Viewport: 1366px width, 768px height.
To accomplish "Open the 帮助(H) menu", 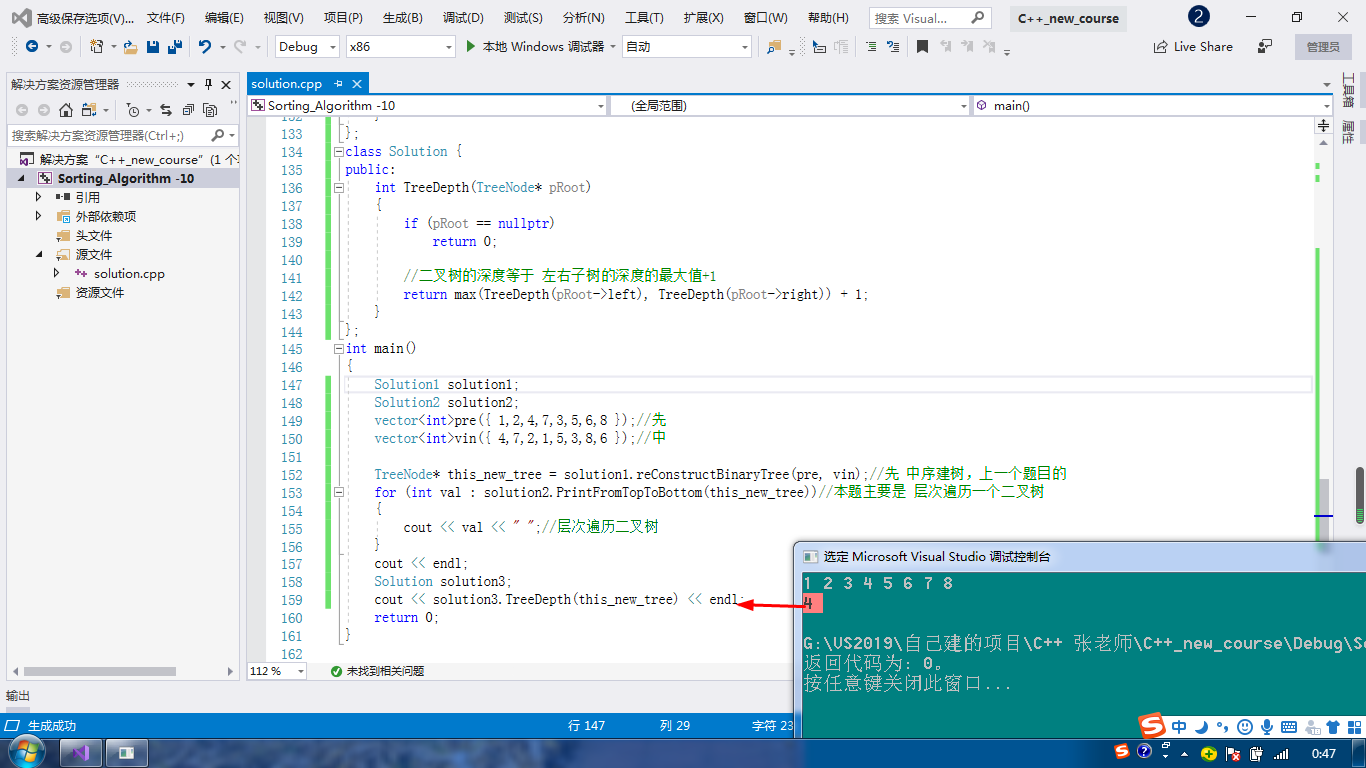I will pos(828,18).
